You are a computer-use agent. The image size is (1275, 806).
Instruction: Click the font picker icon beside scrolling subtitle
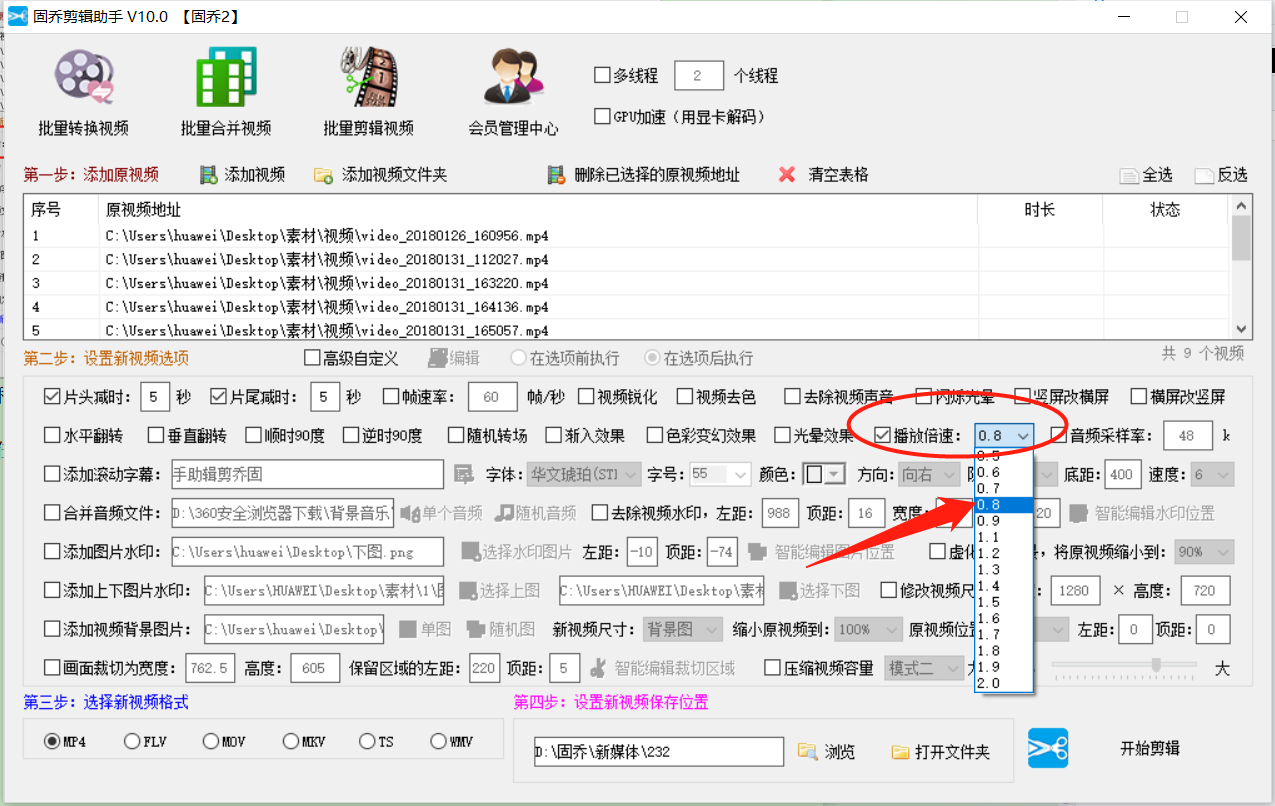pyautogui.click(x=463, y=474)
